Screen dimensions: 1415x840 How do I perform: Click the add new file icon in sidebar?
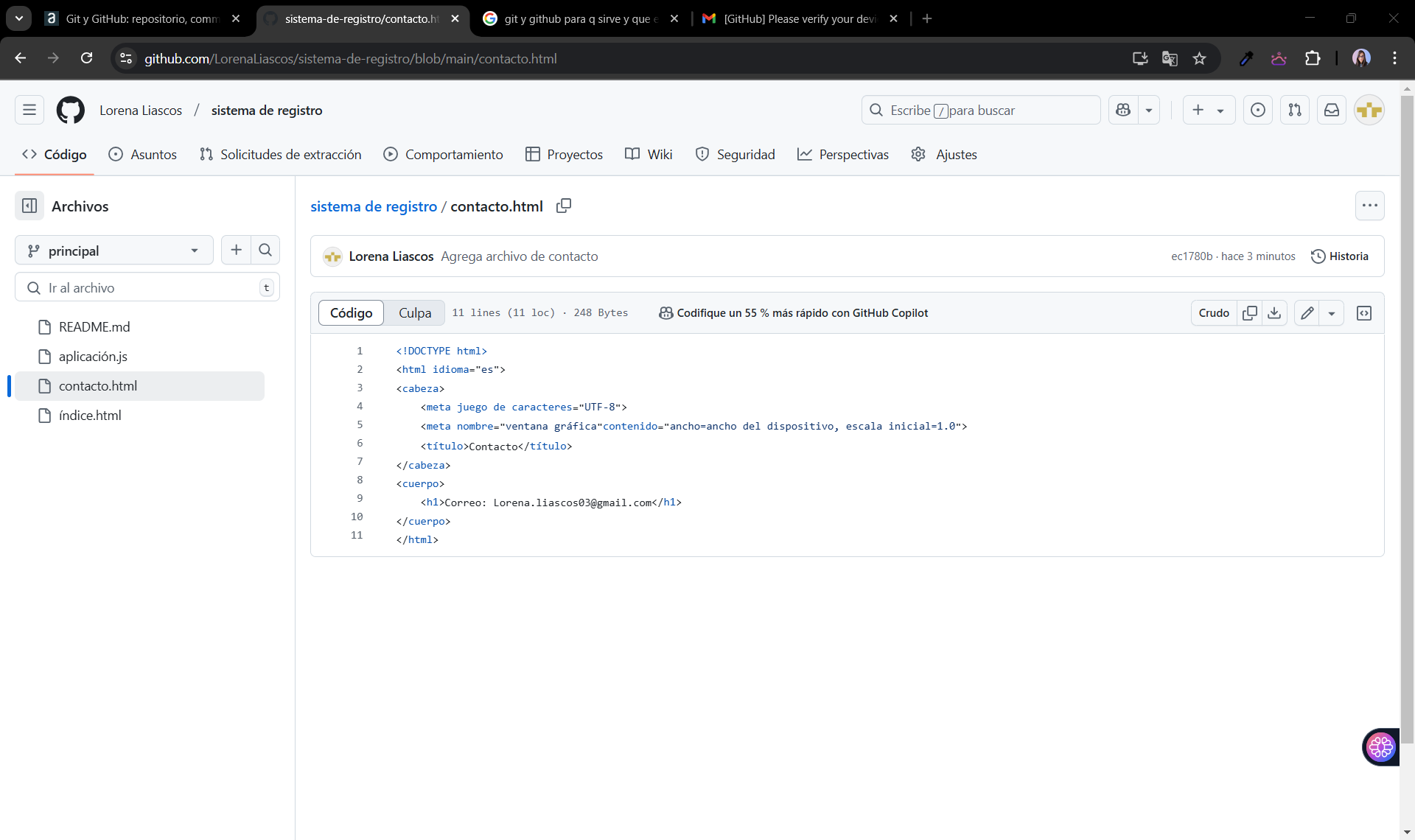click(236, 250)
